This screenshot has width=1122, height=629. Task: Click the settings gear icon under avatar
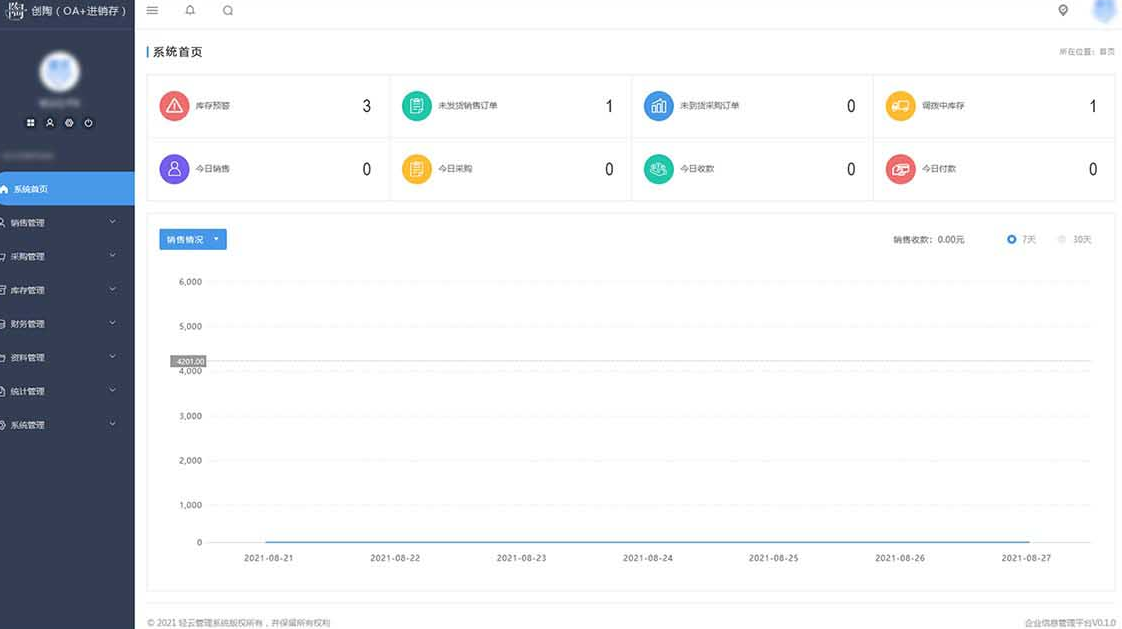point(69,123)
